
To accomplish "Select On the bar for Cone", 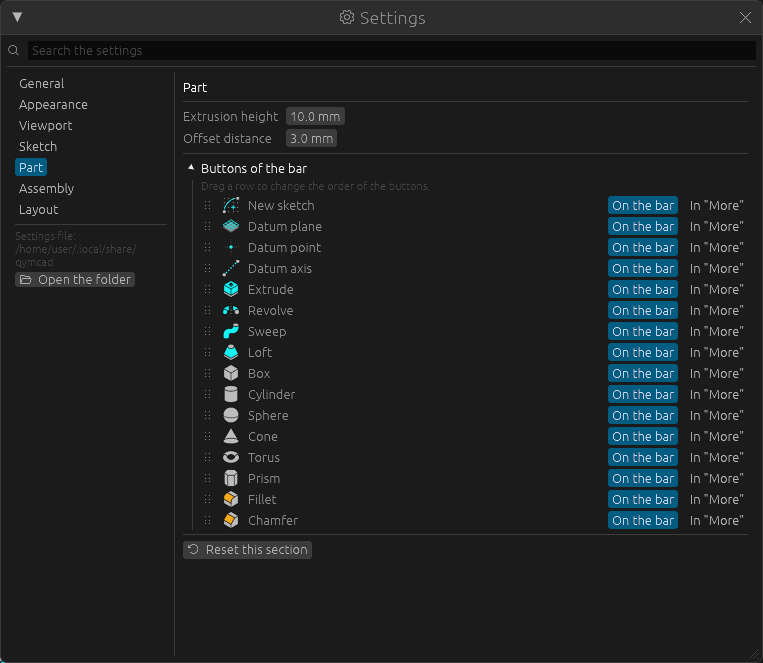I will (643, 436).
